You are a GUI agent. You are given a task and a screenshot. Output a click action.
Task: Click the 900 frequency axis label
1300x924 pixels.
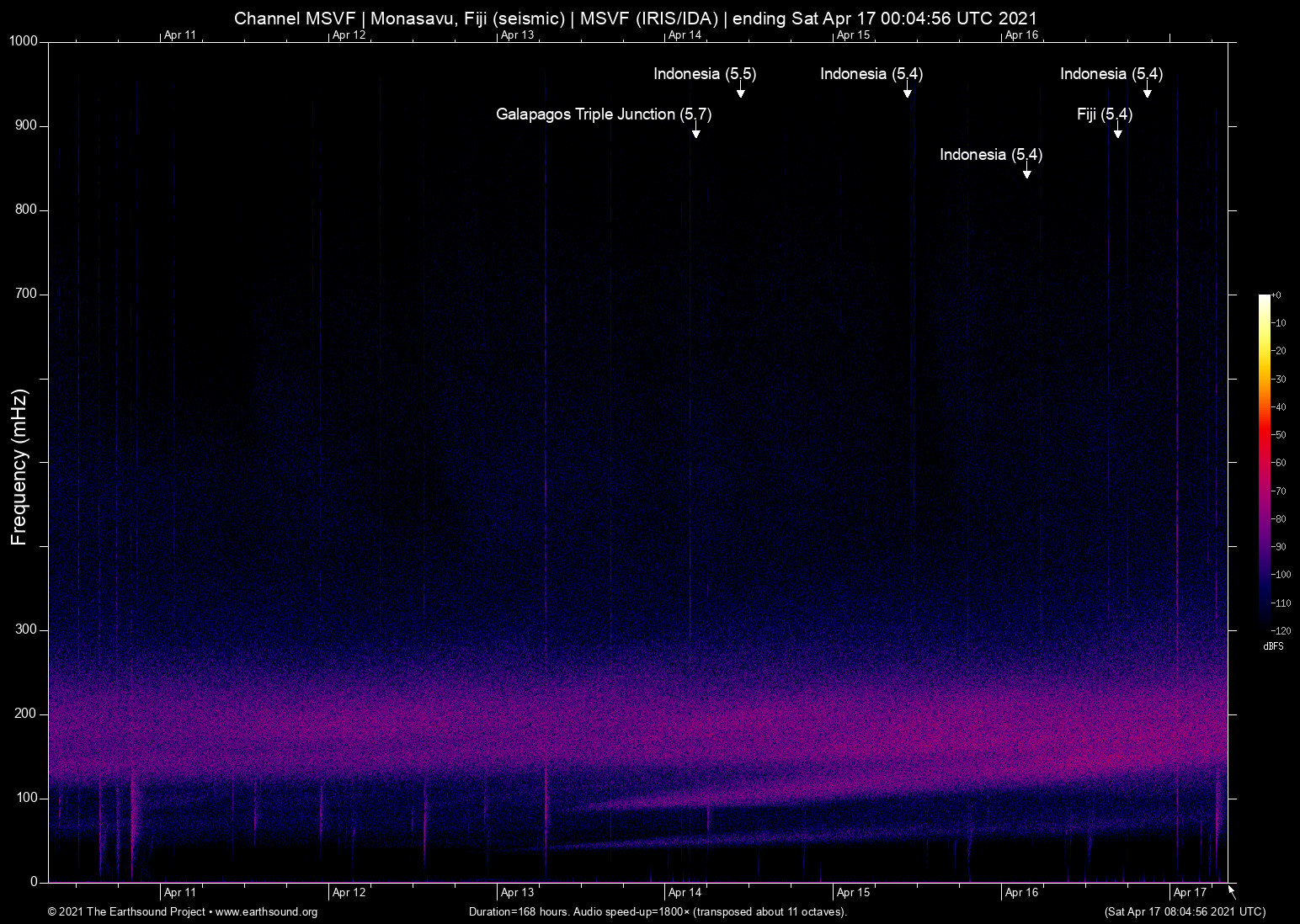coord(27,125)
